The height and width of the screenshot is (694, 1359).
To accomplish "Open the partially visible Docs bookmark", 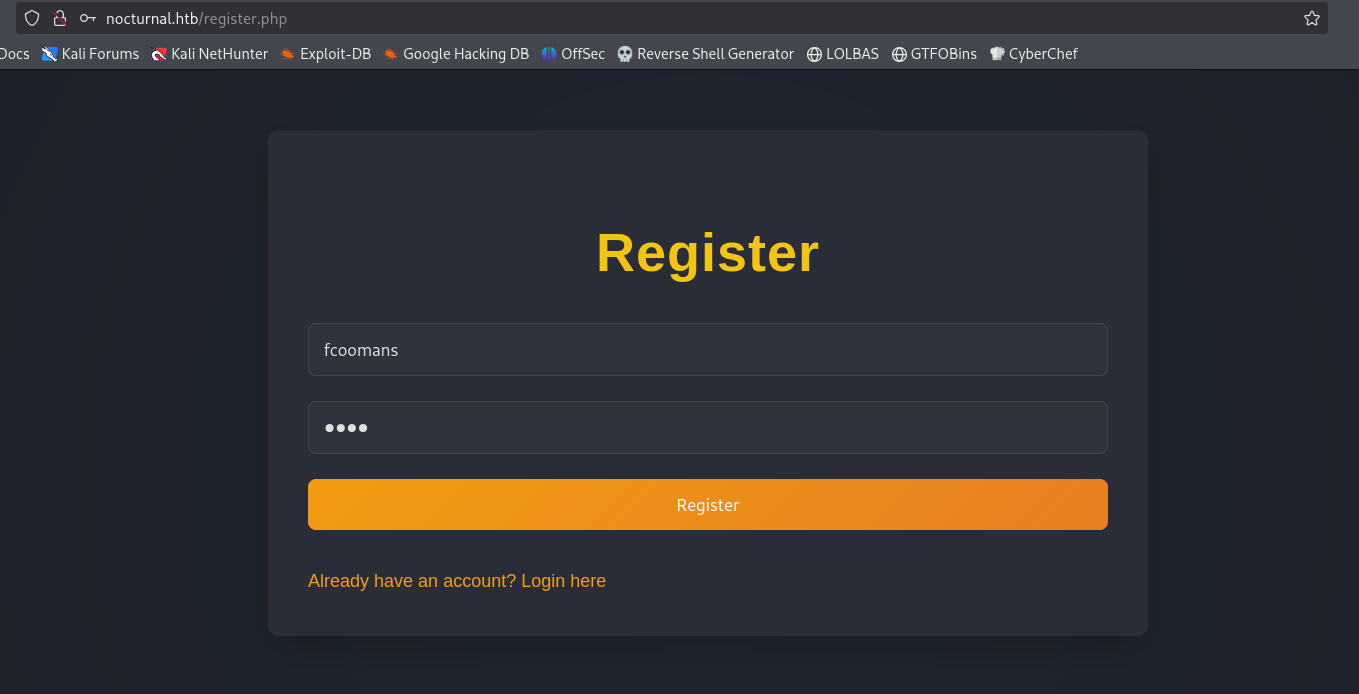I will pos(14,54).
